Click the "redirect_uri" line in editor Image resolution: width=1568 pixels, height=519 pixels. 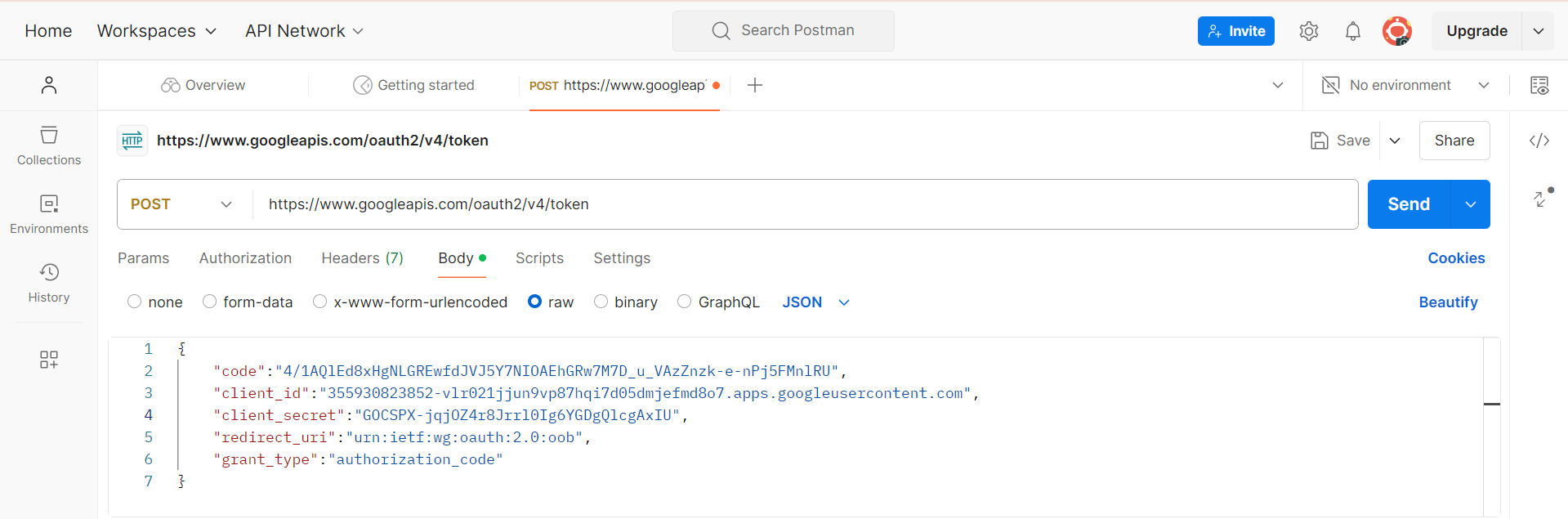(x=402, y=437)
